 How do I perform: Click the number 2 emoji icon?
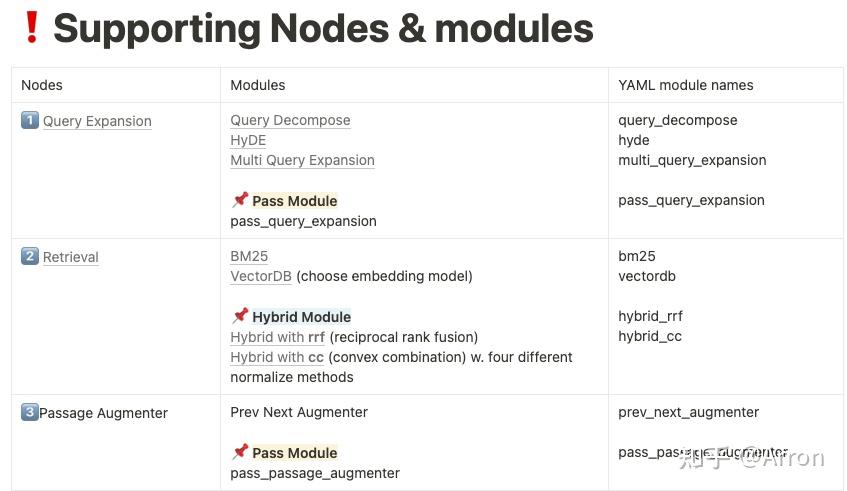[30, 257]
